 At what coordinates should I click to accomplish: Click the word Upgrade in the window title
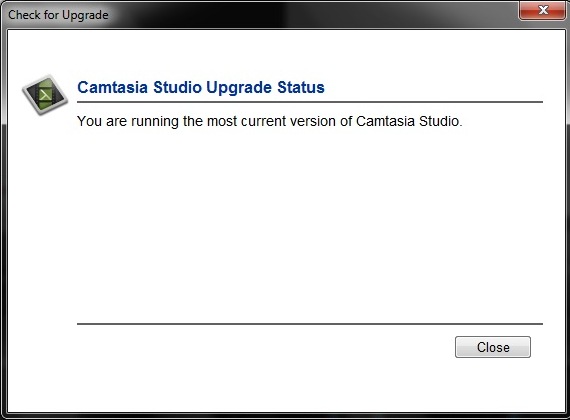[85, 15]
